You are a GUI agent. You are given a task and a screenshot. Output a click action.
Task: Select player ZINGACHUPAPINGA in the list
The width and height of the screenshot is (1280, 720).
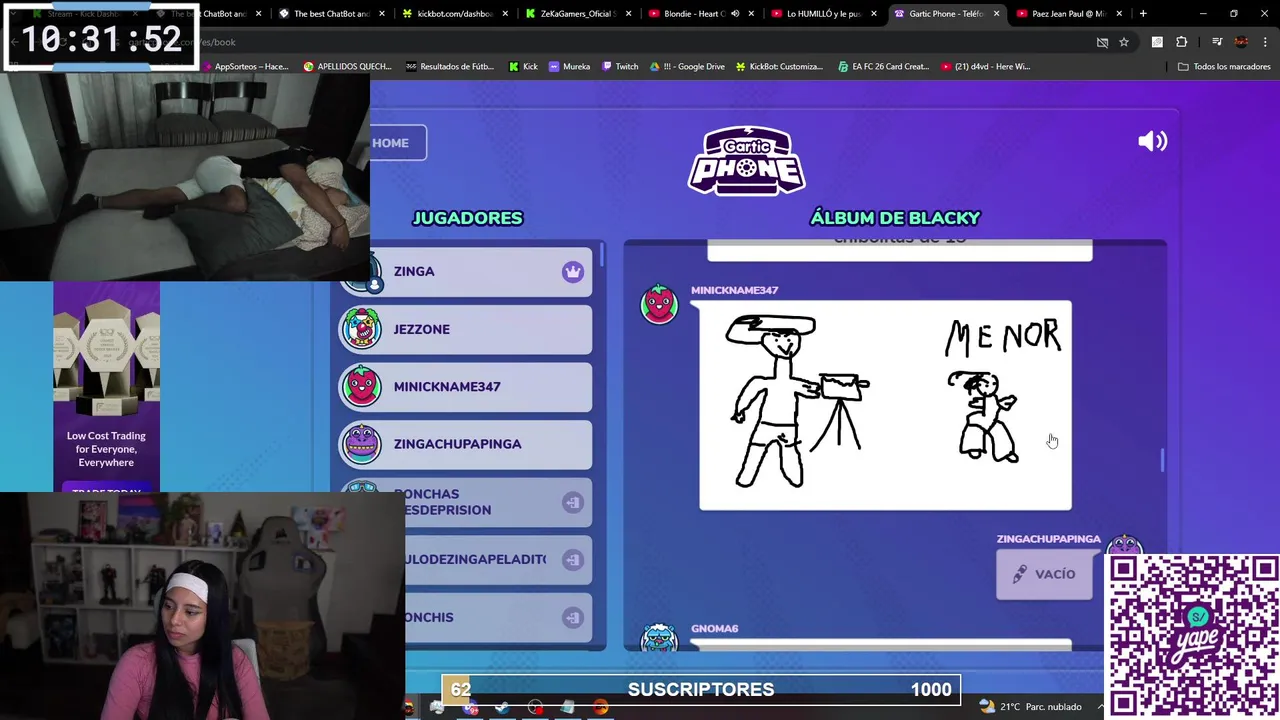465,444
